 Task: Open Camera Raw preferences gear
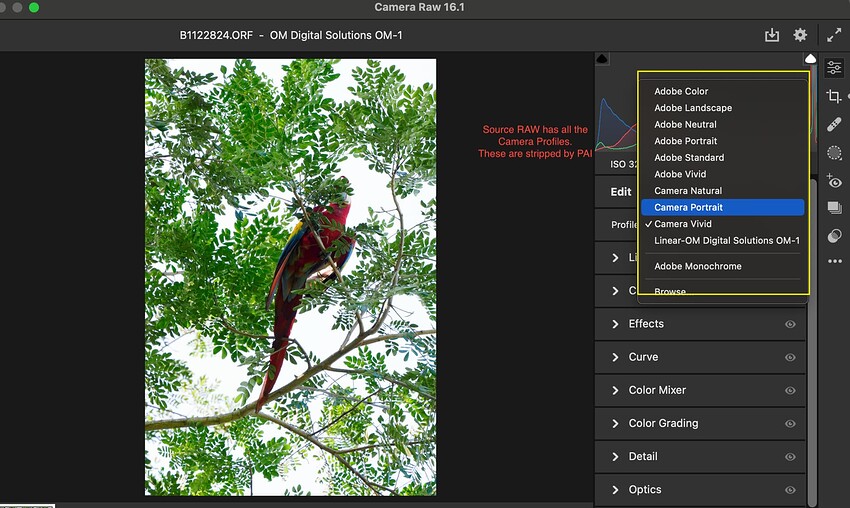coord(800,35)
